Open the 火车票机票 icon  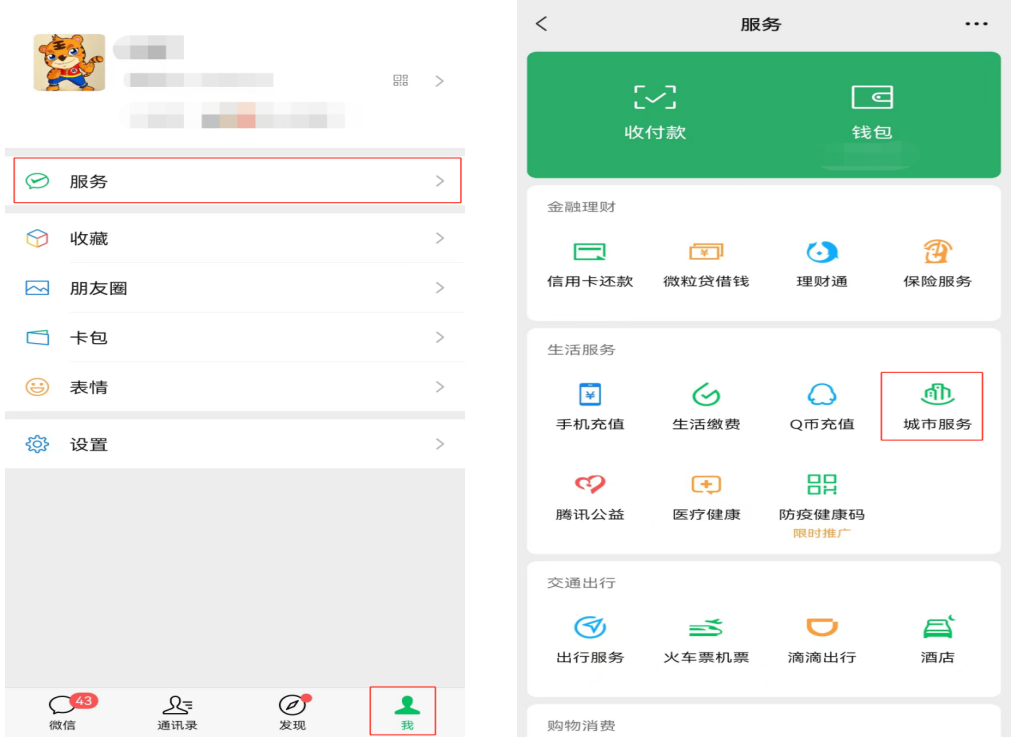click(x=706, y=627)
